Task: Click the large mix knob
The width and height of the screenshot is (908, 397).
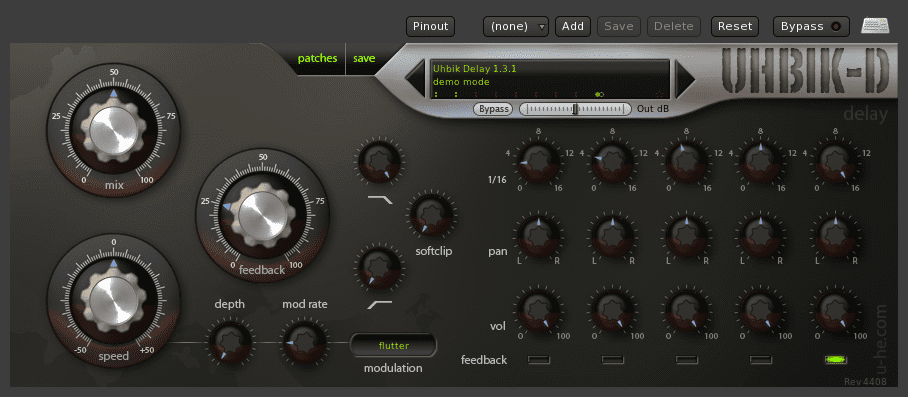Action: [114, 130]
